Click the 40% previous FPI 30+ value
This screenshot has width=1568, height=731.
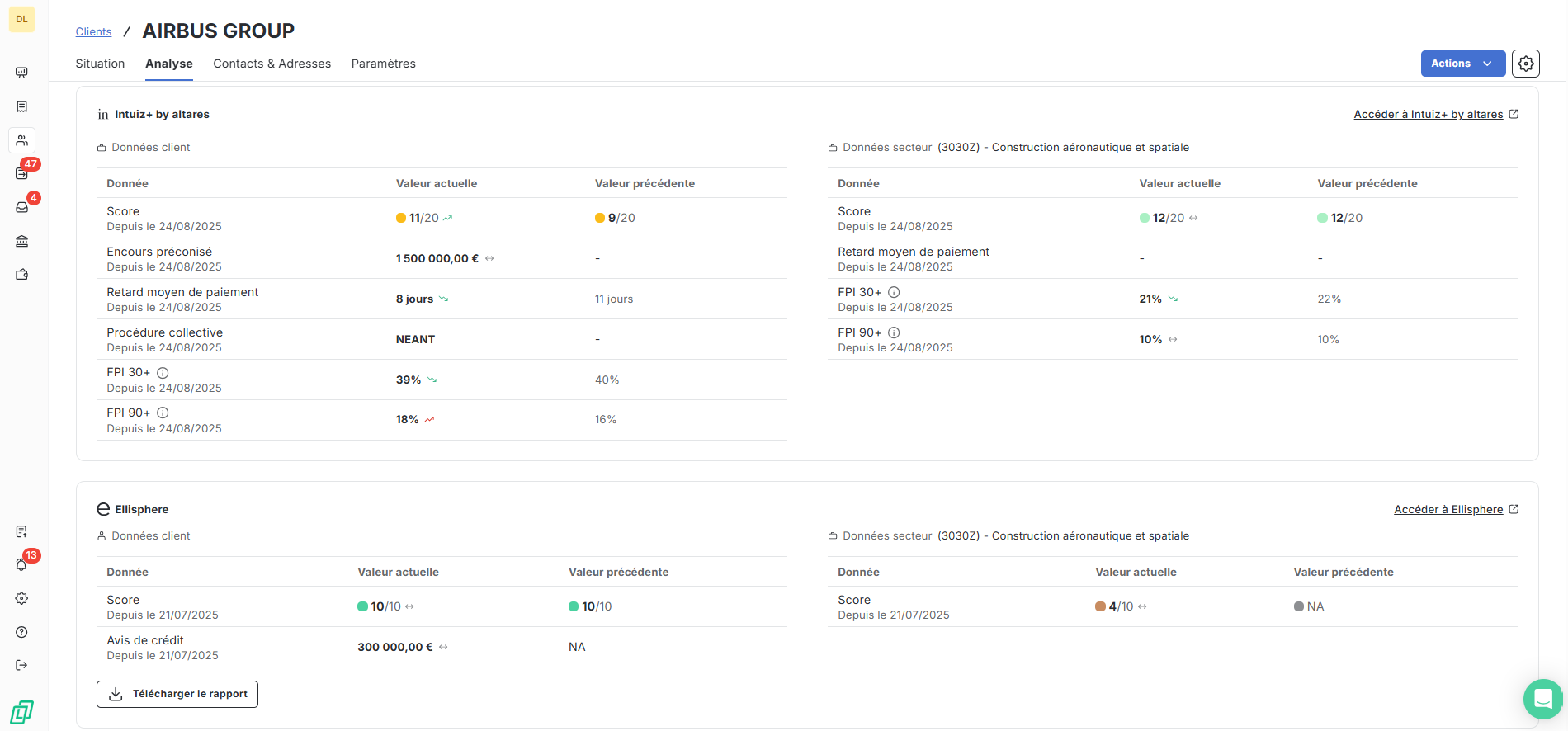[607, 380]
